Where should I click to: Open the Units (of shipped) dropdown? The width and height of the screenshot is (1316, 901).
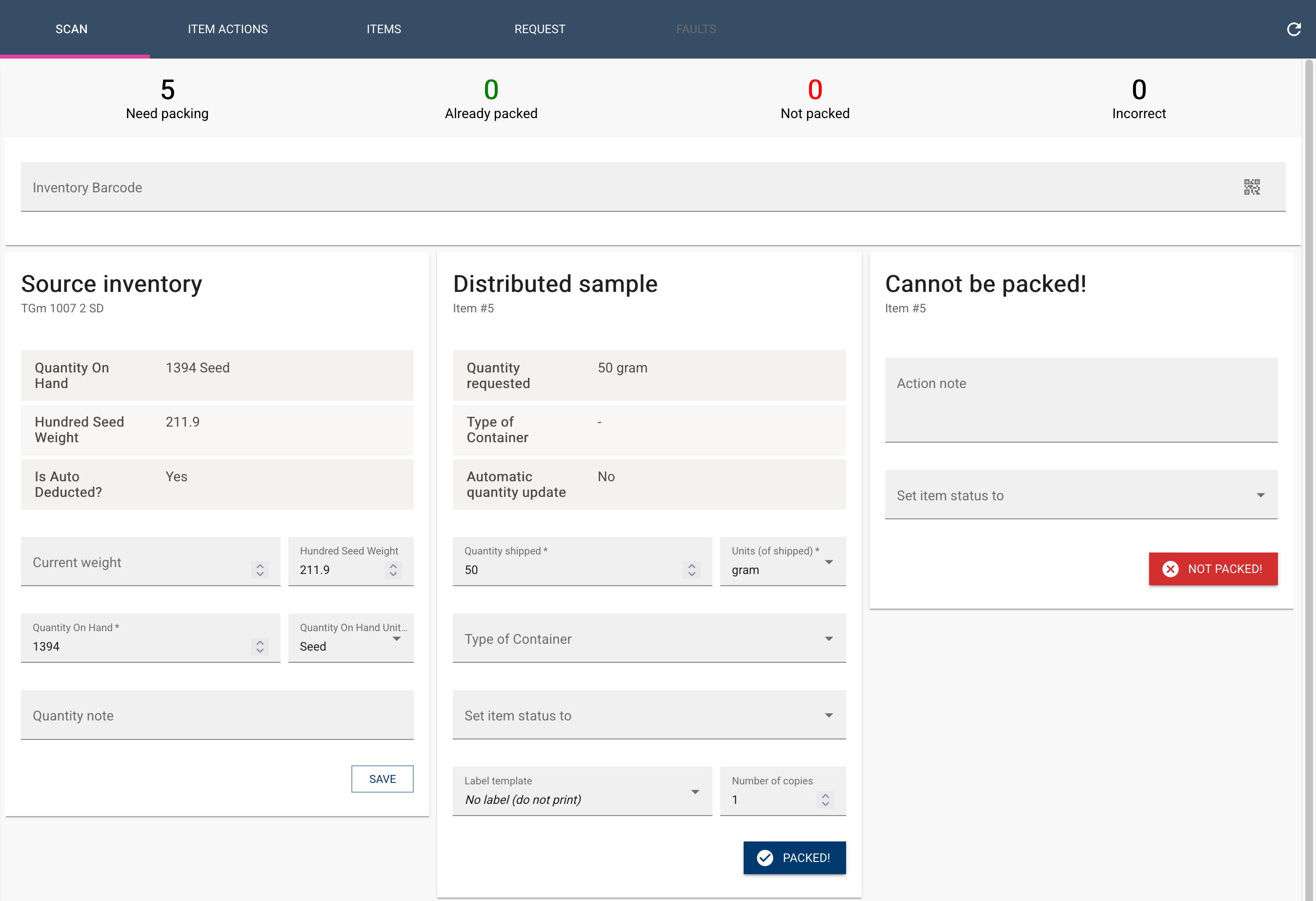tap(783, 561)
